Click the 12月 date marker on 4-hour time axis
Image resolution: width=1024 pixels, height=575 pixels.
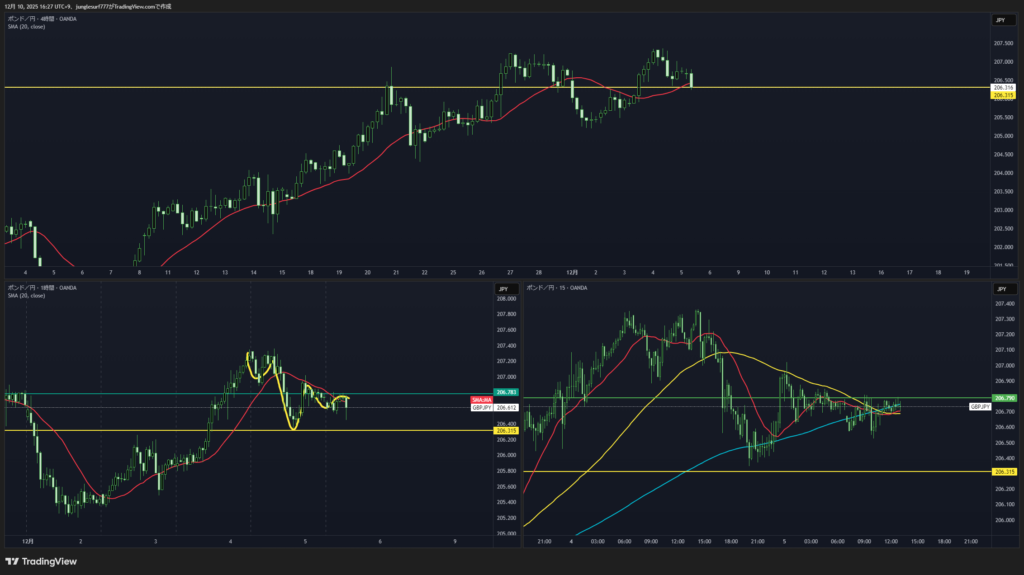tap(572, 271)
